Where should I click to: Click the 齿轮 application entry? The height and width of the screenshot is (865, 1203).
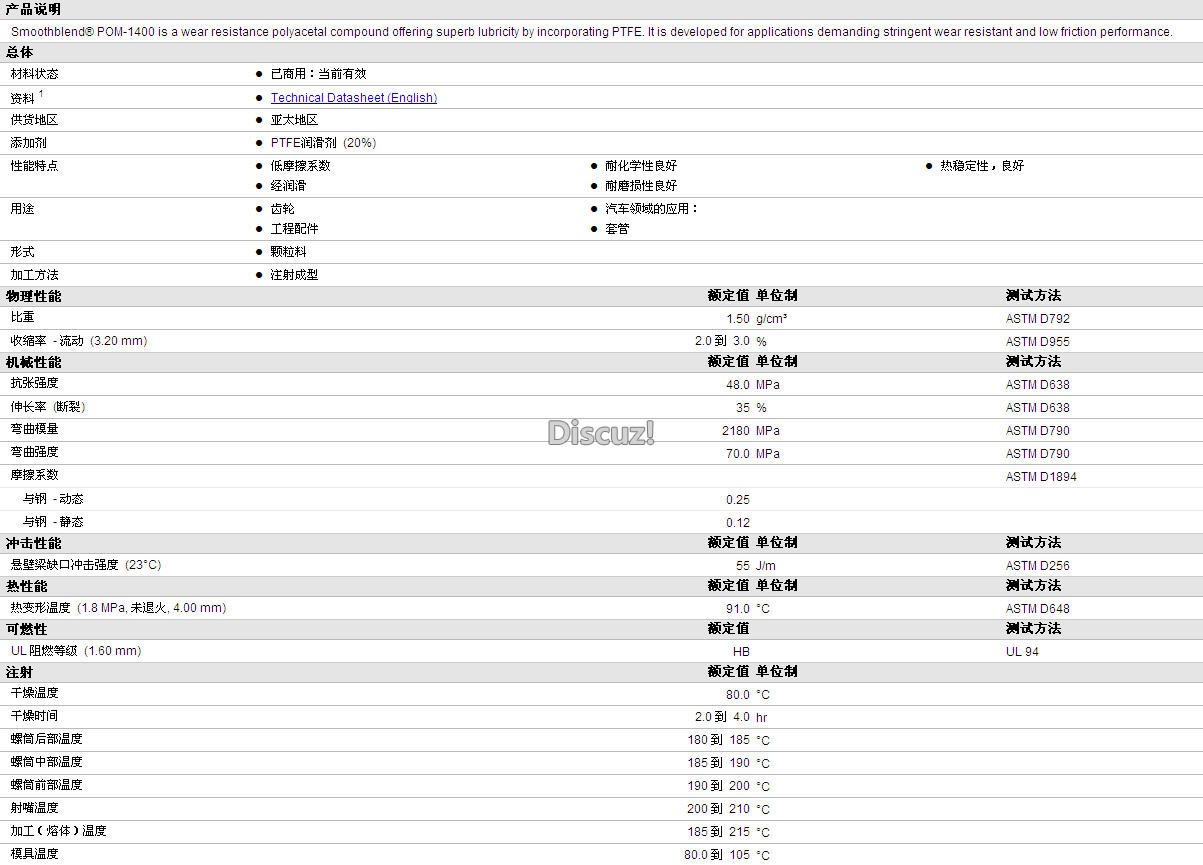tap(282, 209)
